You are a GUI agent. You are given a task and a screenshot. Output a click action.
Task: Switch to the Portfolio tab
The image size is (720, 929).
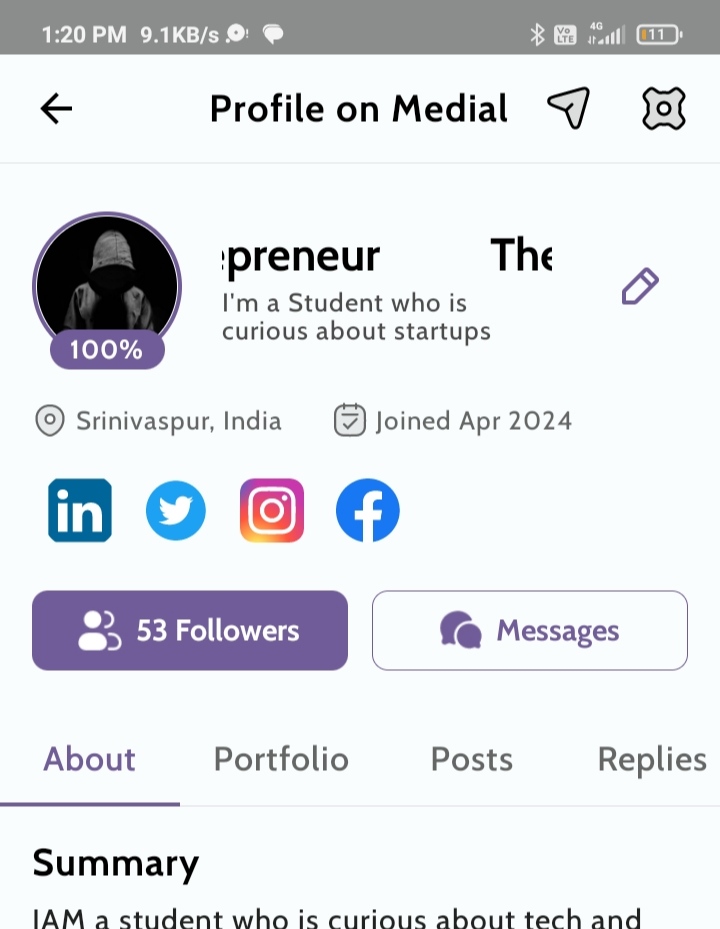pos(281,760)
